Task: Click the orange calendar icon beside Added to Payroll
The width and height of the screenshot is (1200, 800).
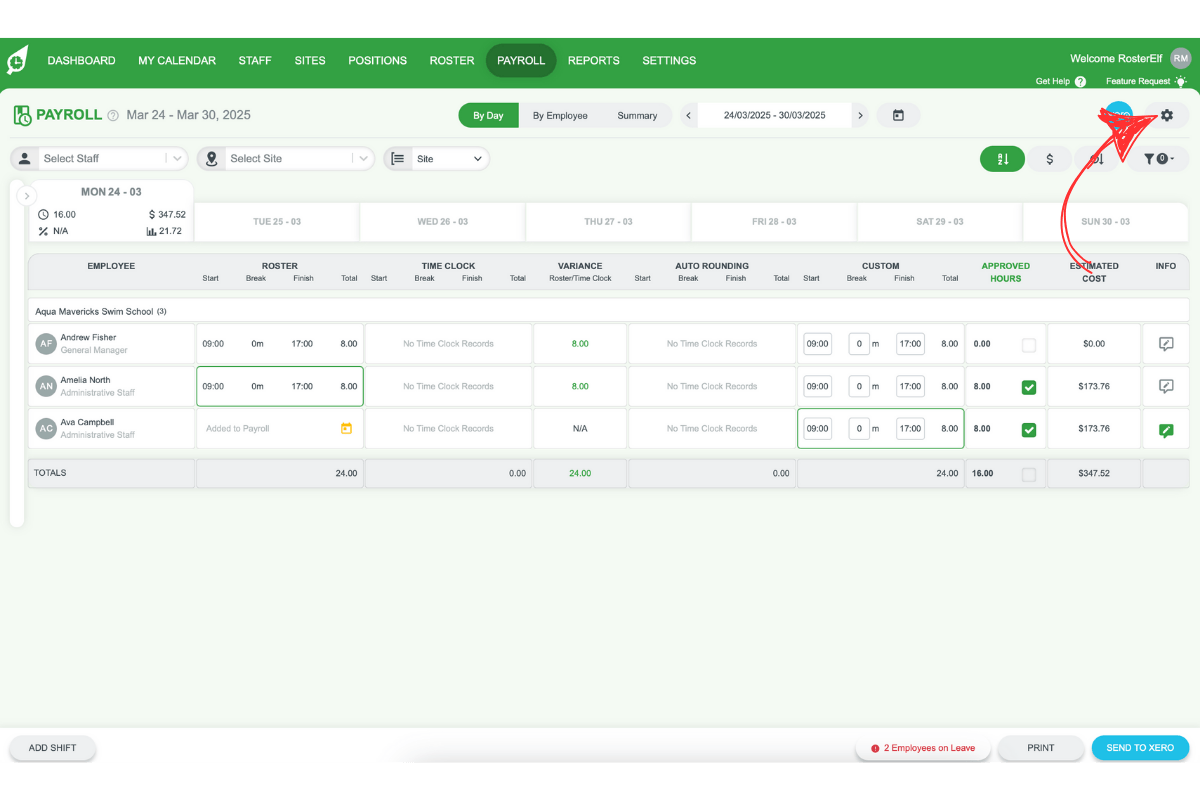Action: 345,428
